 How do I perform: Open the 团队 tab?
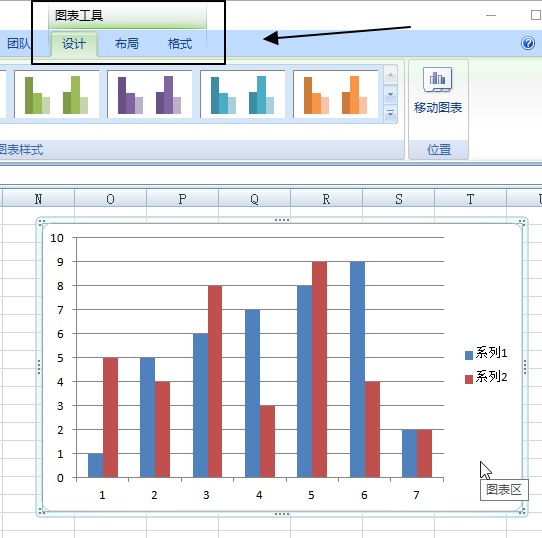point(18,44)
